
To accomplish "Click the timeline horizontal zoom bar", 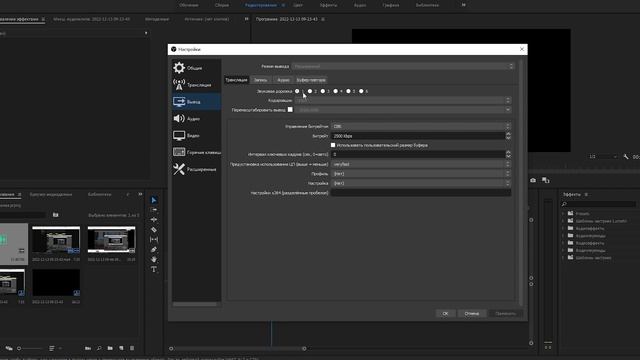I will pos(238,349).
